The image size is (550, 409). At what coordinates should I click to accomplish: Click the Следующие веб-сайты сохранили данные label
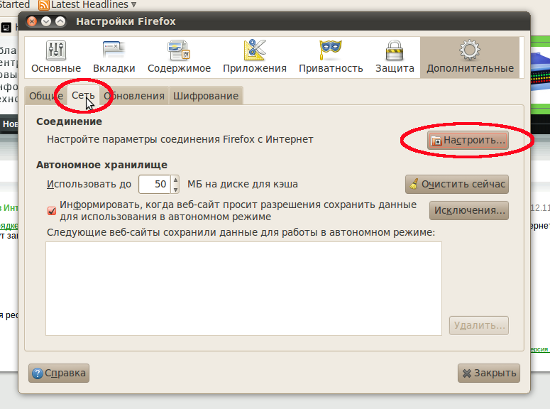pyautogui.click(x=241, y=233)
